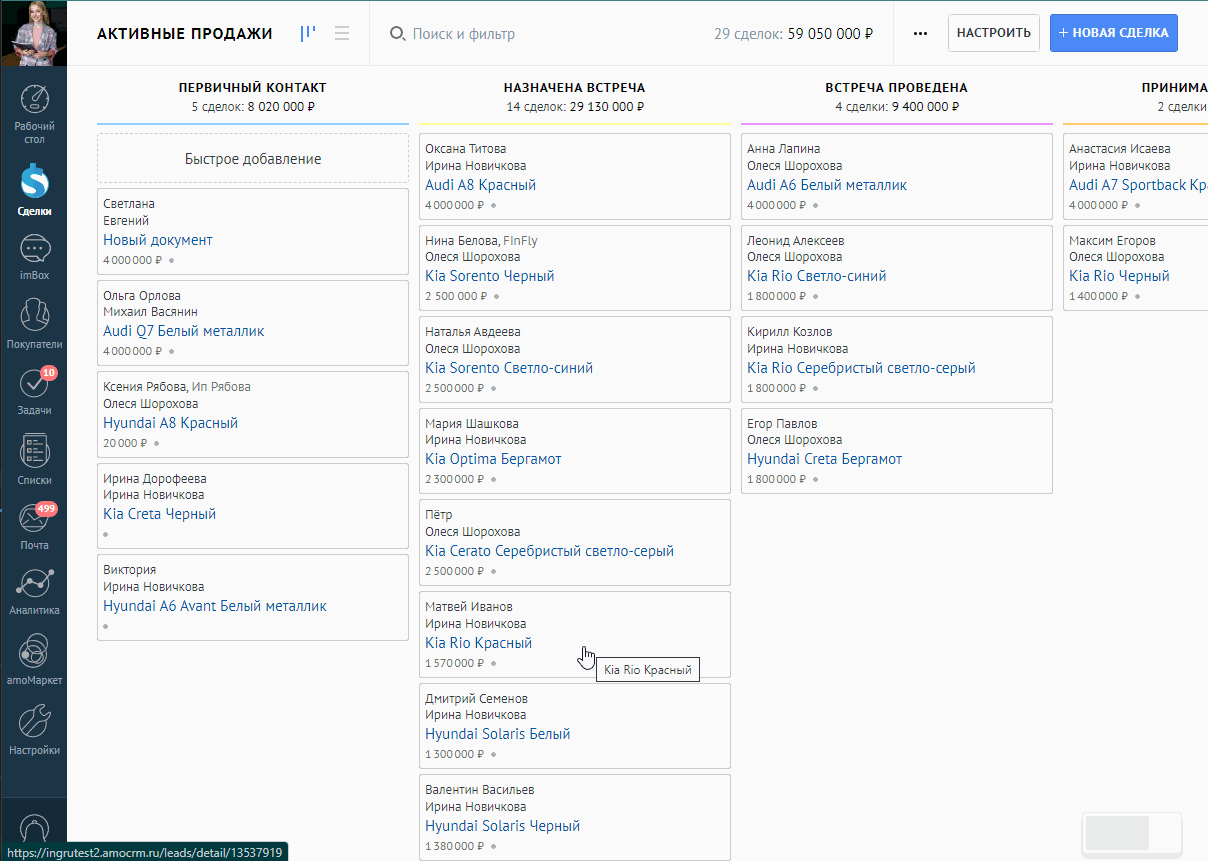1208x861 pixels.
Task: Click НАЗНАЧЕНА ВСТРЕЧА column header
Action: click(575, 88)
